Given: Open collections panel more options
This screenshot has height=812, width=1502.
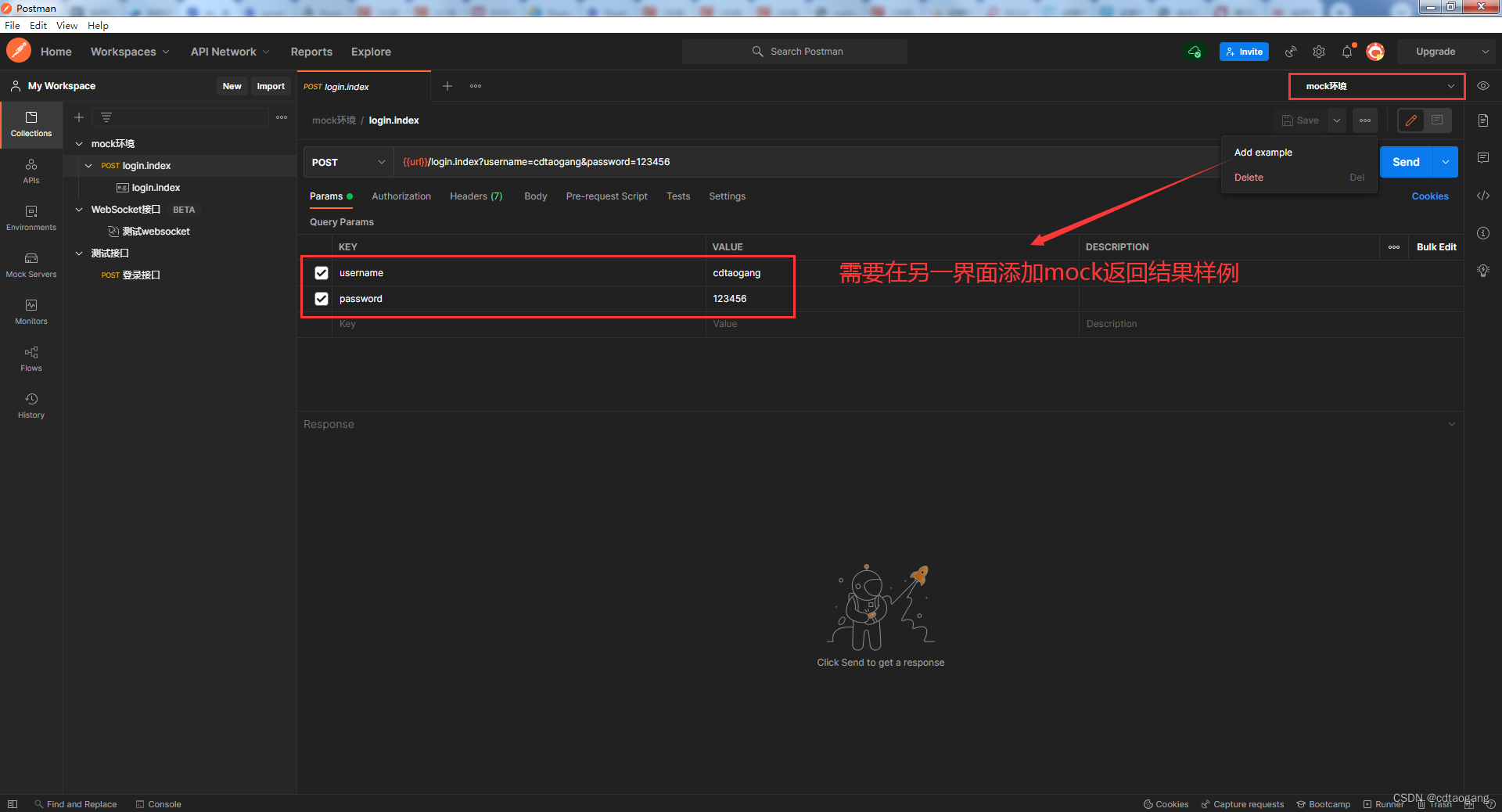Looking at the screenshot, I should pos(282,117).
